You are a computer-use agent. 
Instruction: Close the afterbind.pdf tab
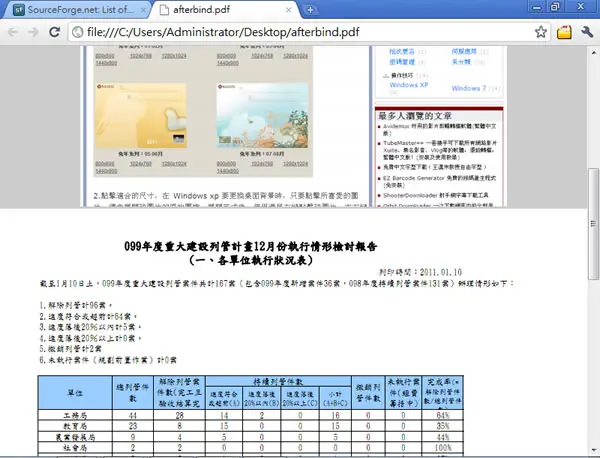(x=289, y=10)
